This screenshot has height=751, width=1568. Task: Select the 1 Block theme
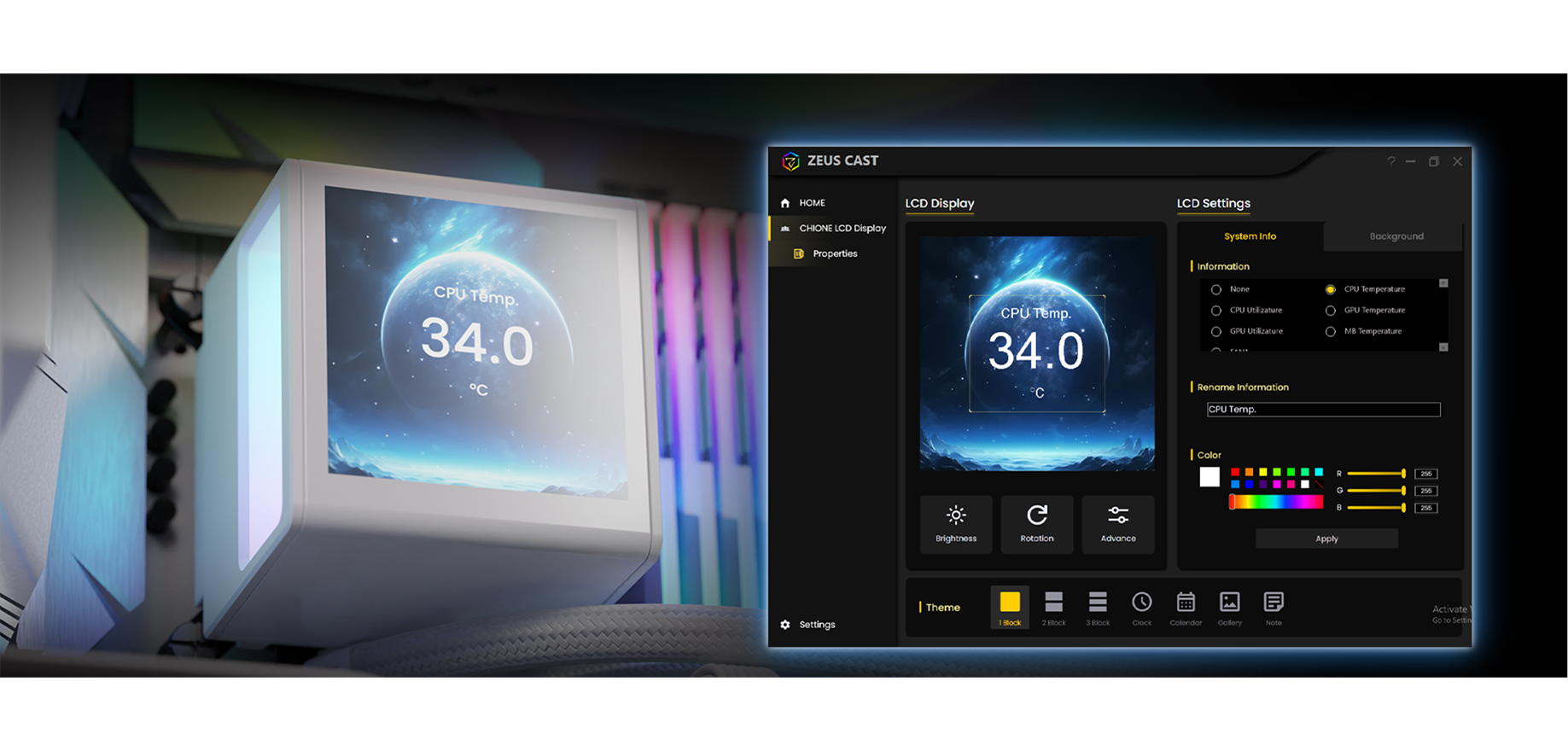point(1010,608)
